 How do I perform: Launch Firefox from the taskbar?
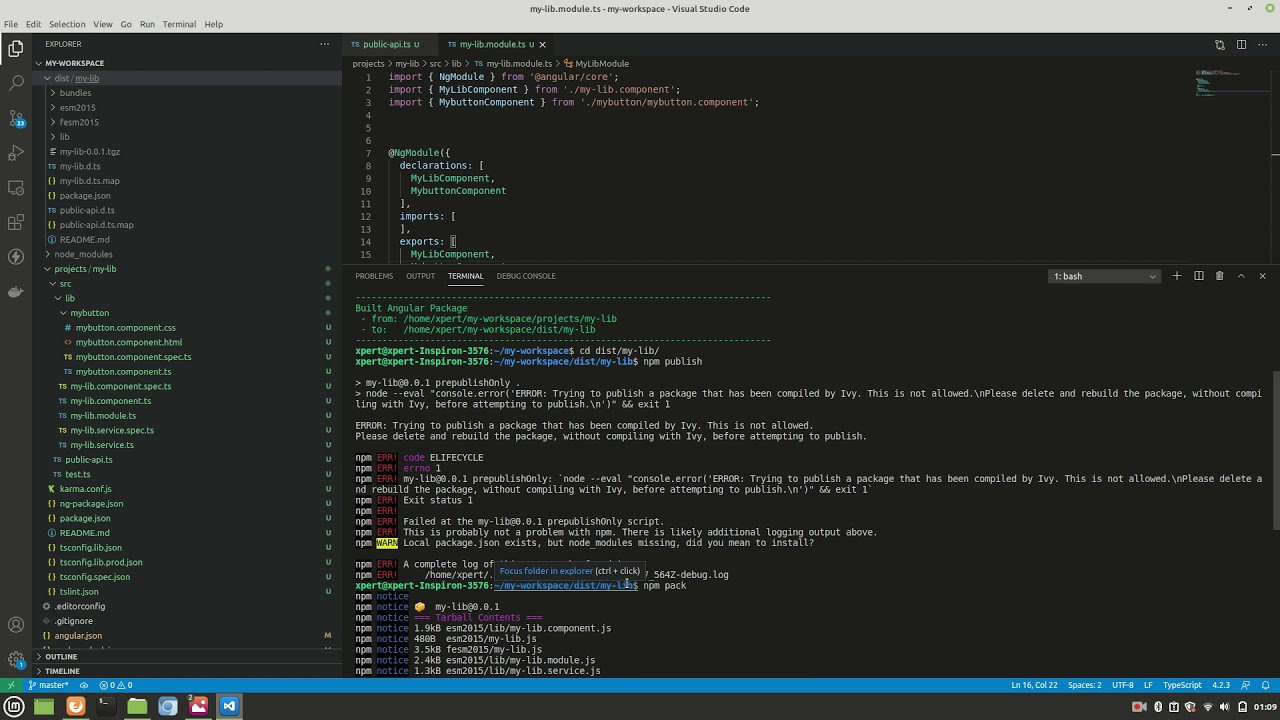coord(75,706)
